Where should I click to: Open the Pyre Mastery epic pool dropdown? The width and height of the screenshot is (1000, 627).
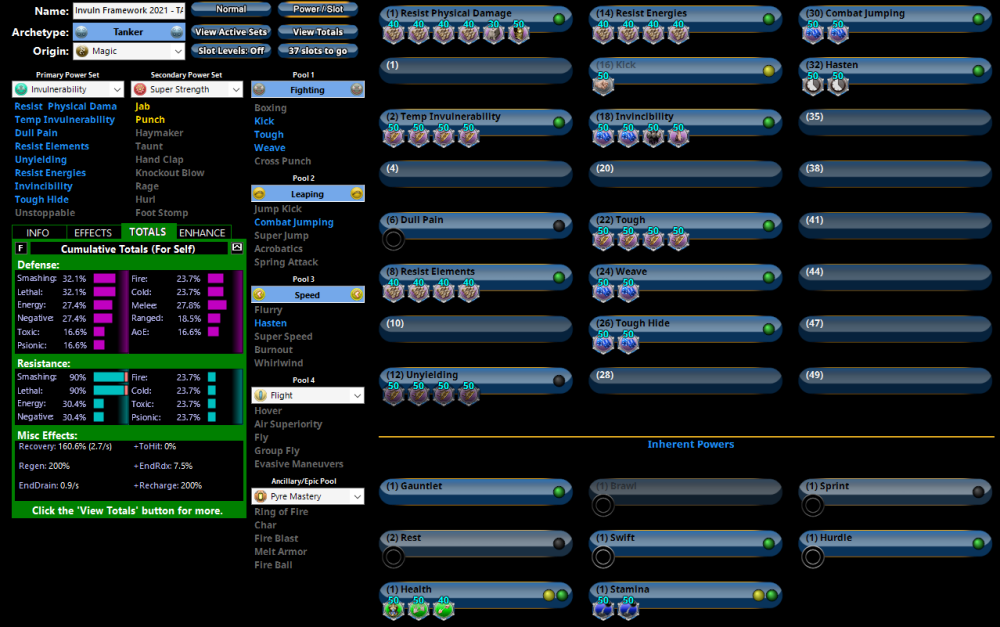(x=307, y=496)
